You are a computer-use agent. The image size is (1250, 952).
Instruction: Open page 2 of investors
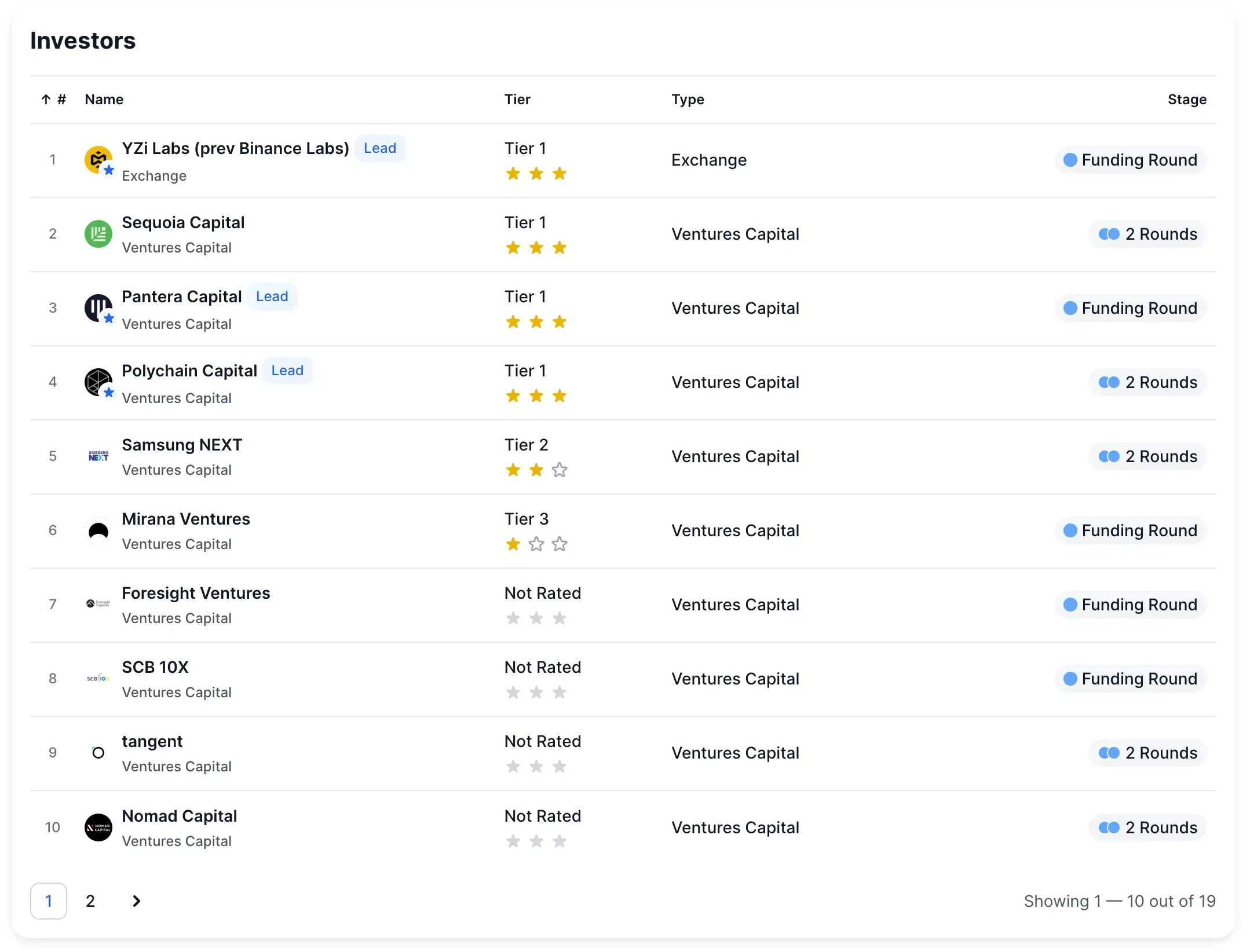click(90, 901)
